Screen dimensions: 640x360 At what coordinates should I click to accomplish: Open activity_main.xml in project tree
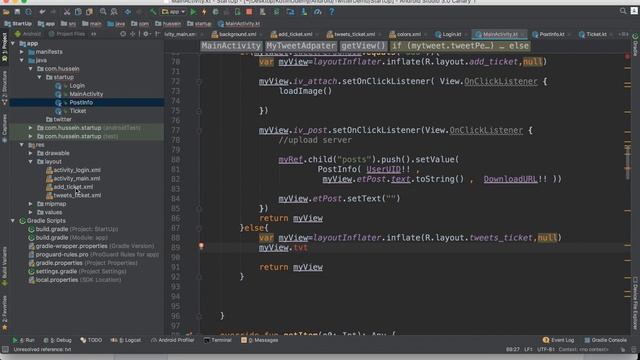pos(77,178)
